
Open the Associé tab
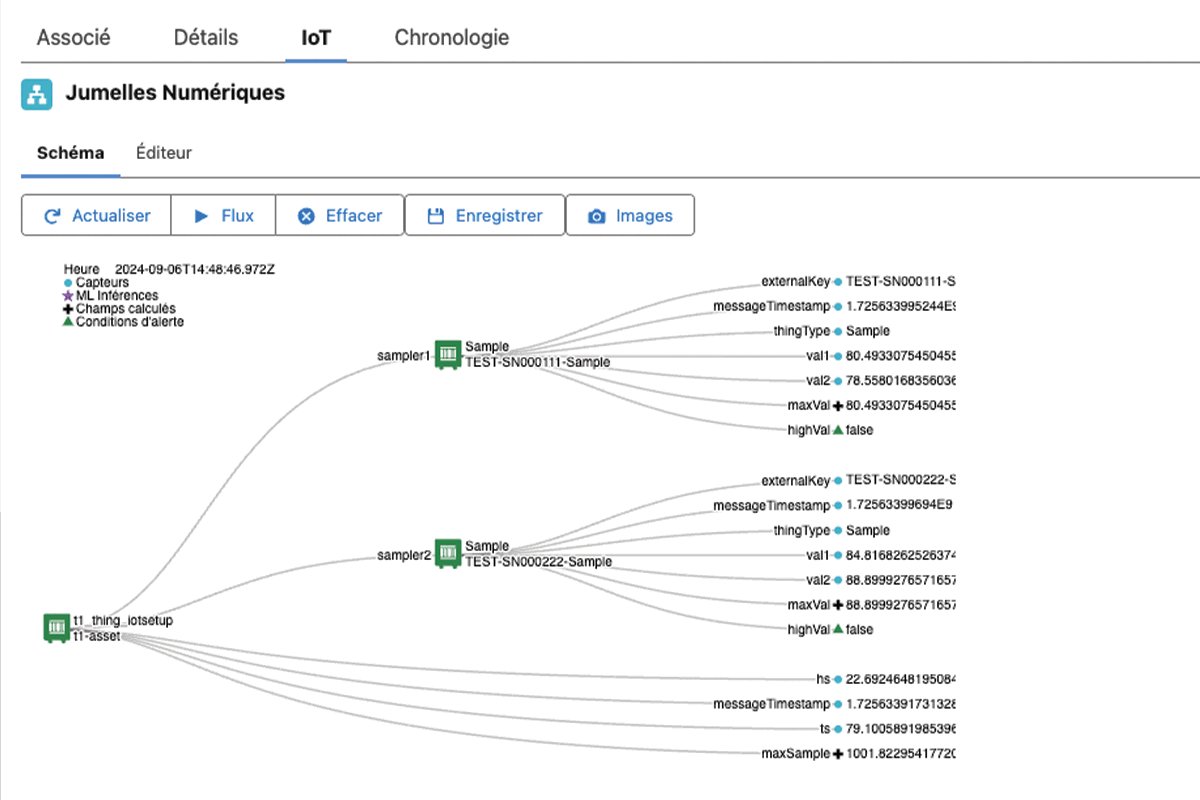click(73, 38)
